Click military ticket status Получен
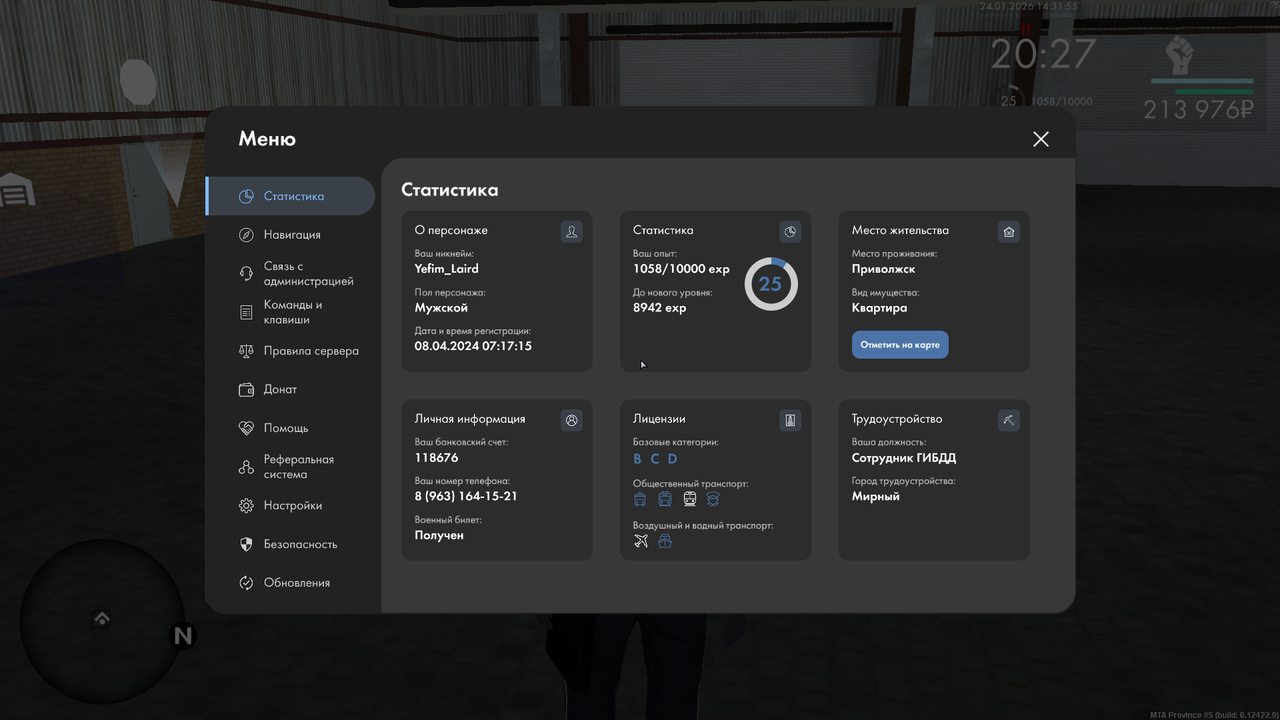Screen dimensions: 1280x720 click(x=439, y=535)
